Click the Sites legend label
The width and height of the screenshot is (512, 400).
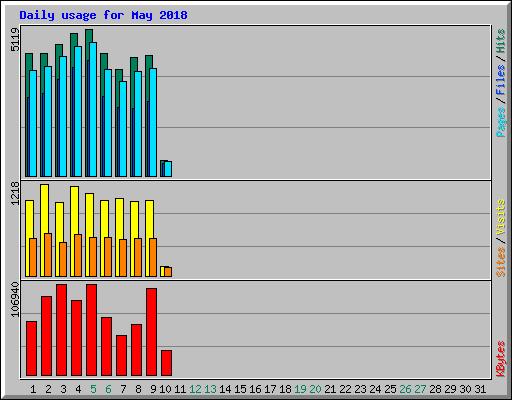point(501,262)
